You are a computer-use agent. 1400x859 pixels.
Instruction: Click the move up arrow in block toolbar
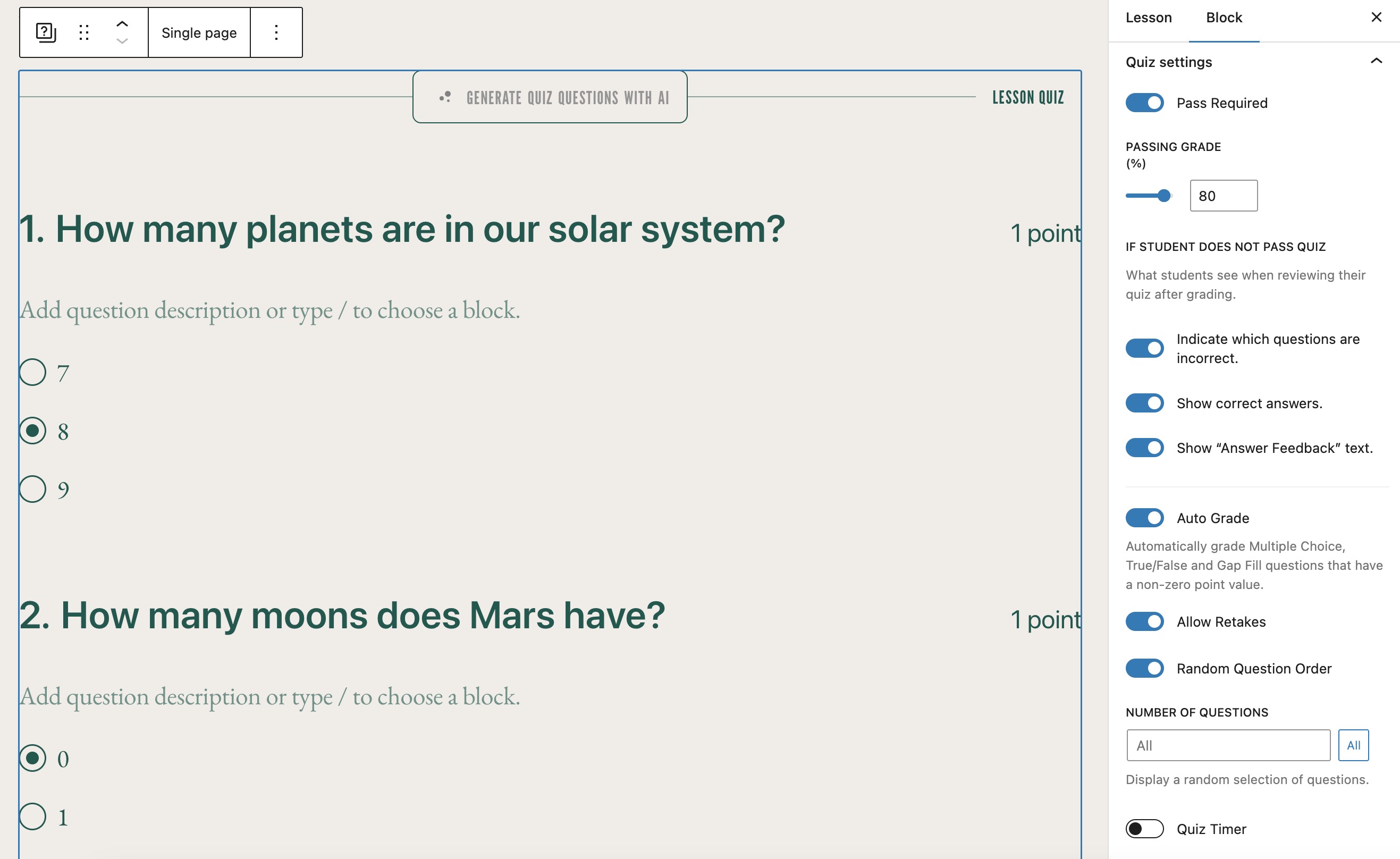pos(122,23)
